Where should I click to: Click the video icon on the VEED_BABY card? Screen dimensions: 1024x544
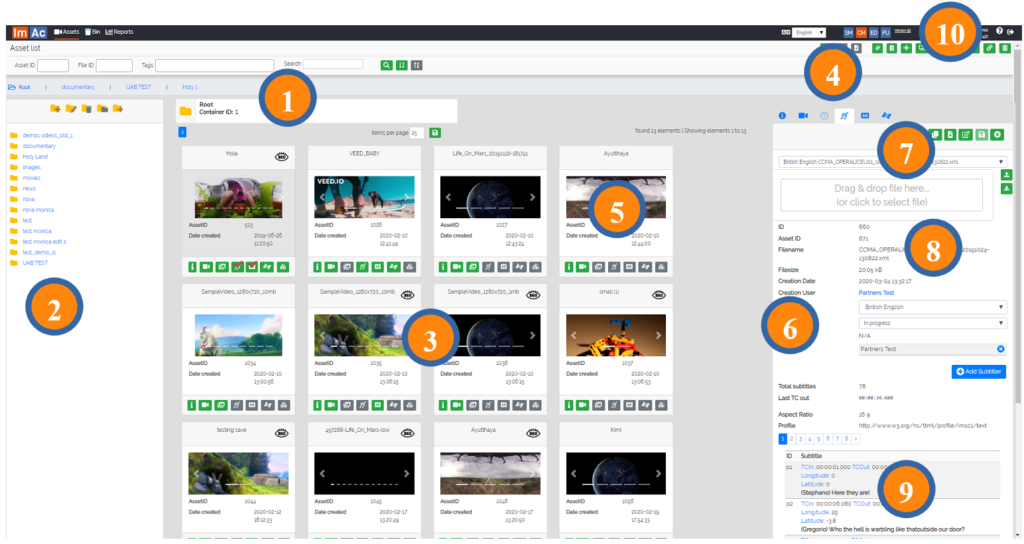pos(332,267)
